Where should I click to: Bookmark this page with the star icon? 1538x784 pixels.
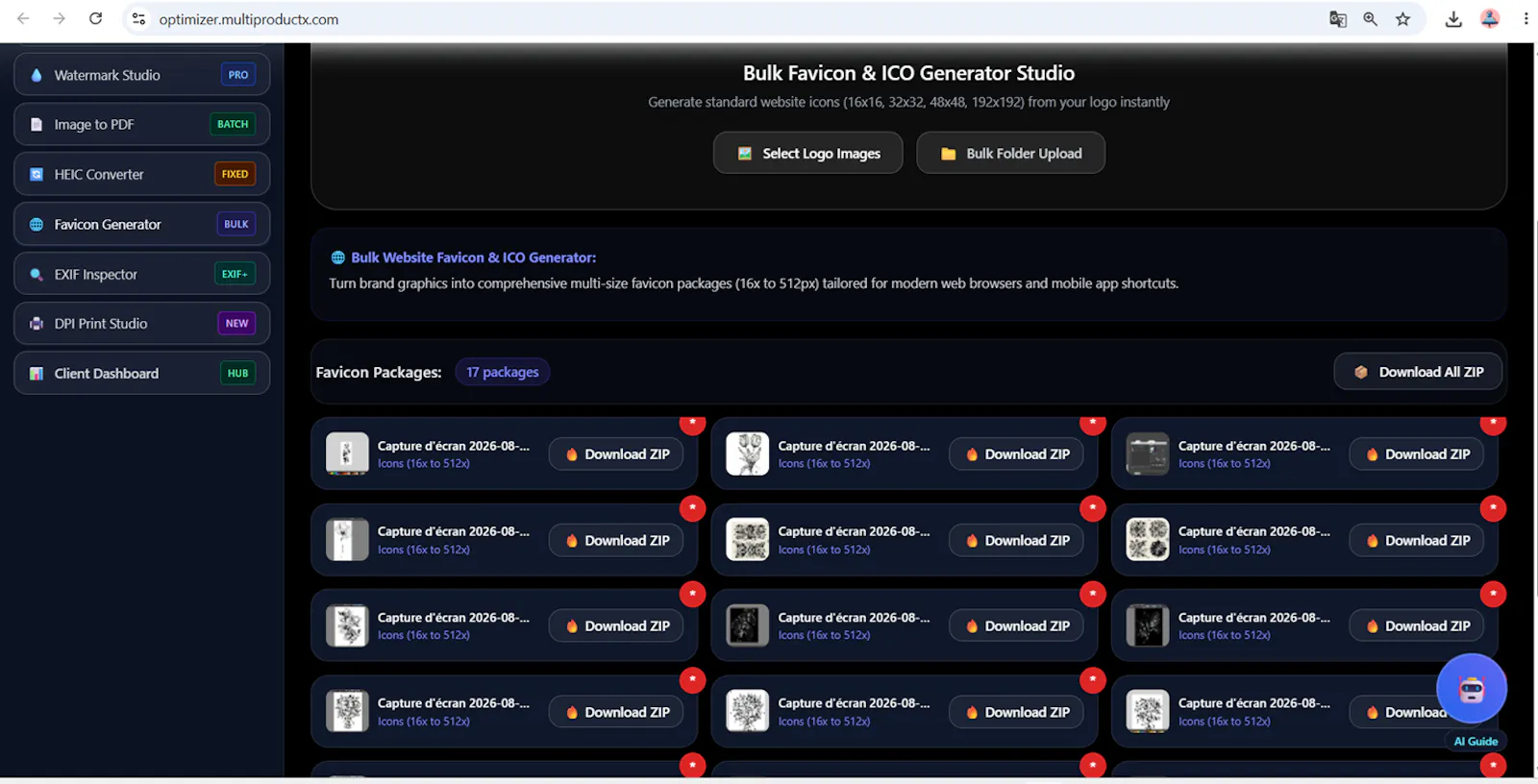click(x=1402, y=19)
